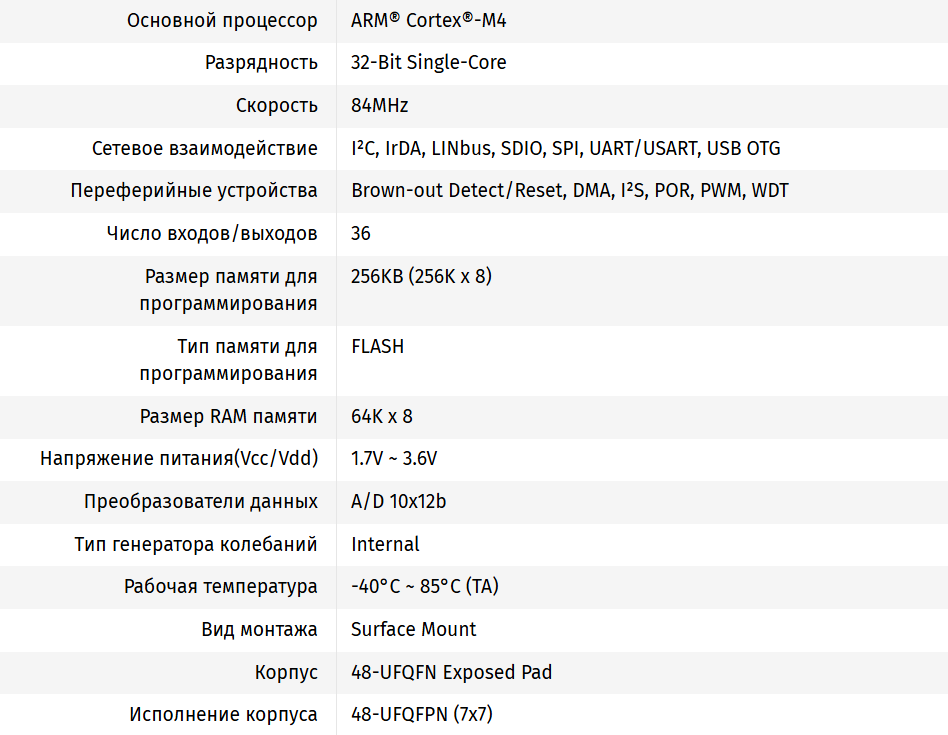Image resolution: width=948 pixels, height=735 pixels.
Task: Select the "-40°C ~ 85°C (TA)" temperature value
Action: click(x=424, y=586)
